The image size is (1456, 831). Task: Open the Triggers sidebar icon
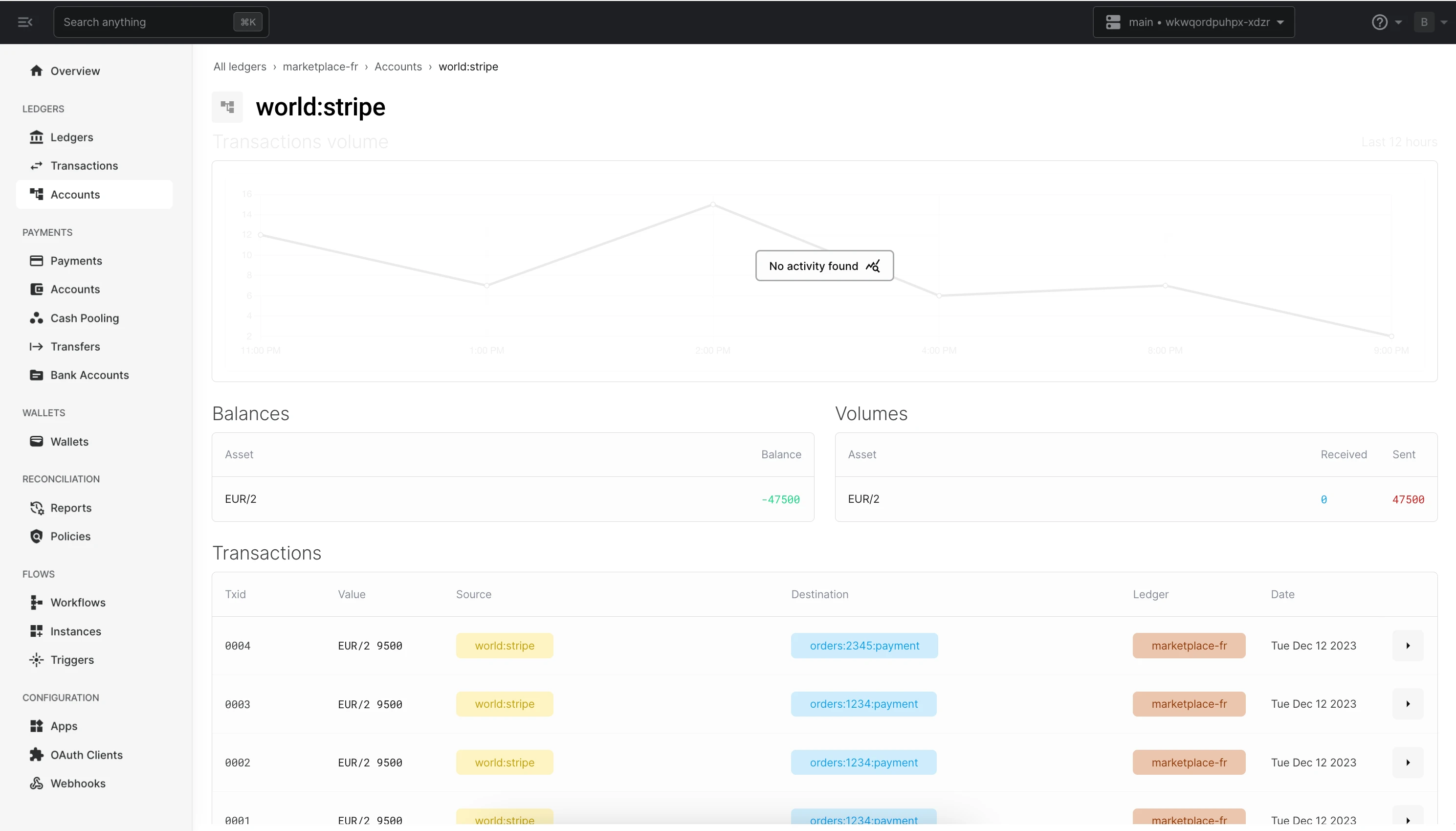(x=37, y=660)
